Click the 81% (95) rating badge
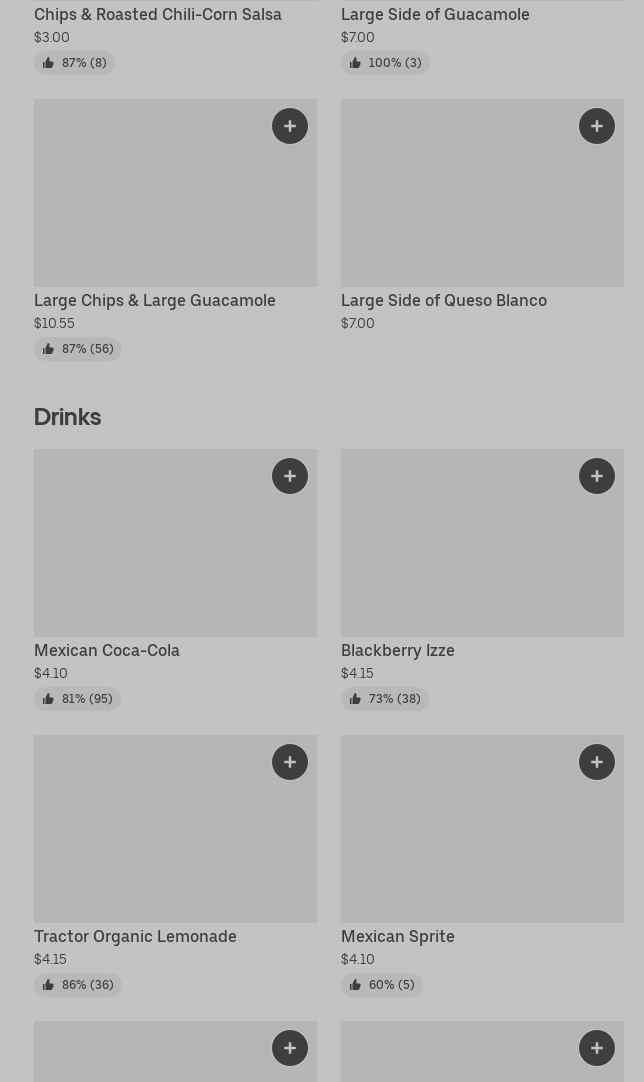Image resolution: width=644 pixels, height=1082 pixels. [77, 699]
